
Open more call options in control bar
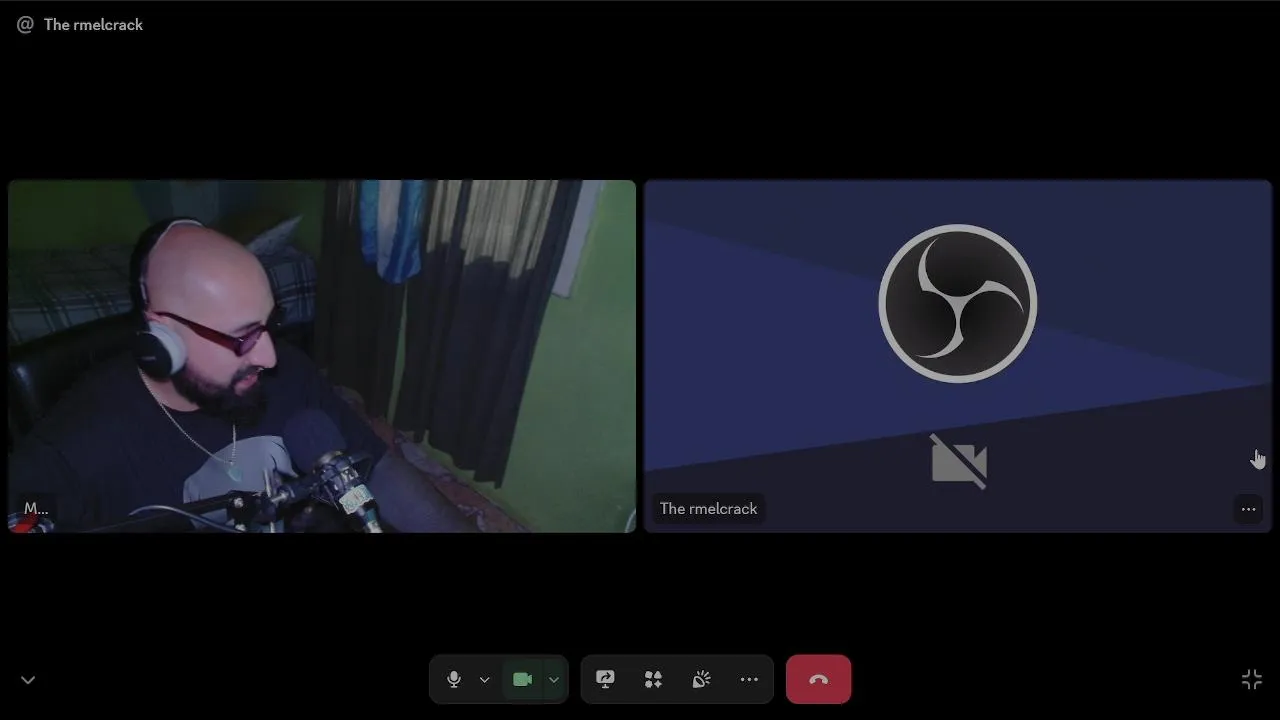tap(749, 680)
